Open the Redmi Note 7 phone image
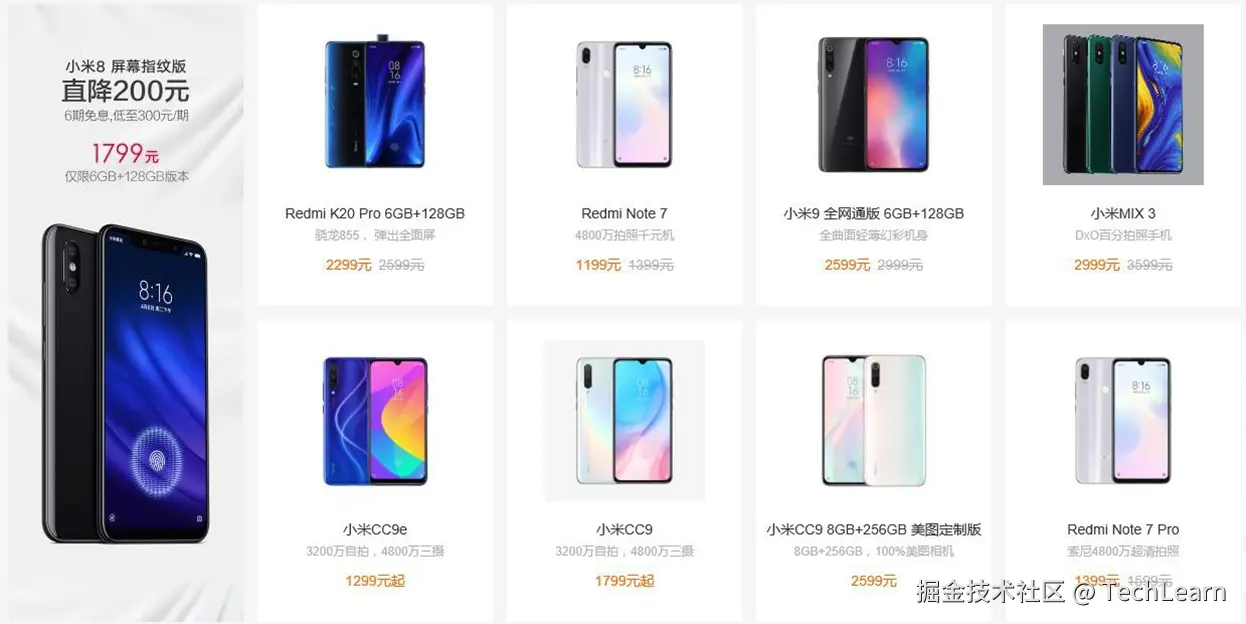 (624, 104)
